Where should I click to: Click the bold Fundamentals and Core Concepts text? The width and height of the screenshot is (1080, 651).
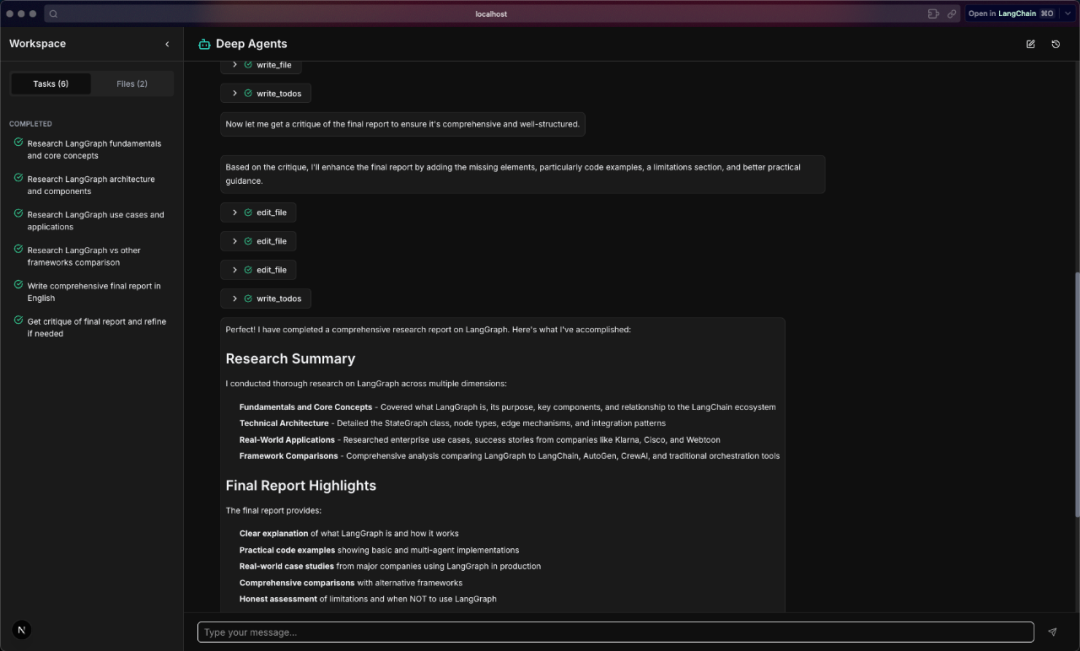[x=305, y=407]
